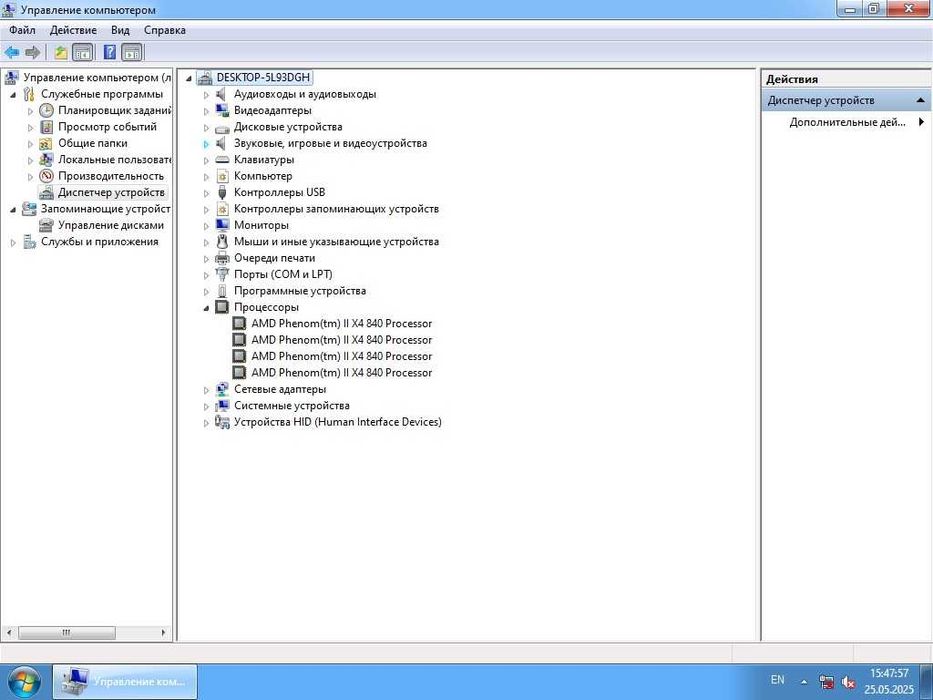Select the Очереди печати printer icon
This screenshot has width=933, height=700.
(222, 258)
